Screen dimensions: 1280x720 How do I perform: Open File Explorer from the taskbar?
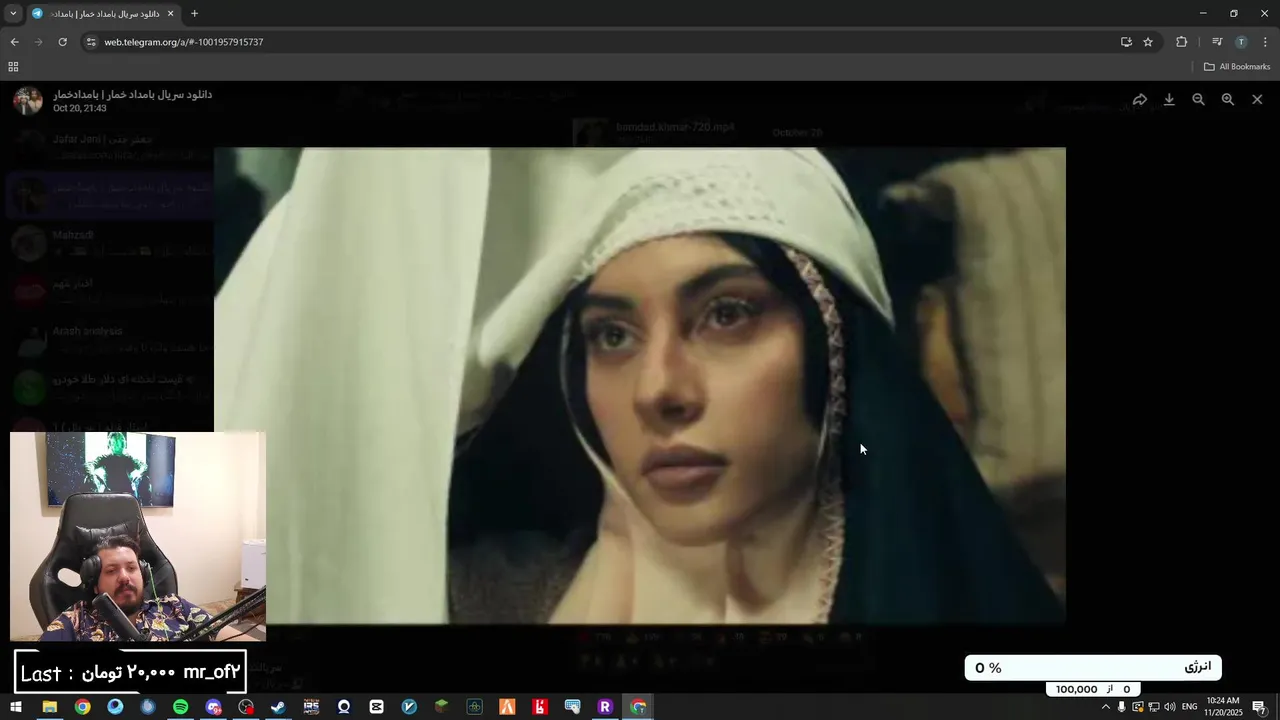[x=49, y=707]
